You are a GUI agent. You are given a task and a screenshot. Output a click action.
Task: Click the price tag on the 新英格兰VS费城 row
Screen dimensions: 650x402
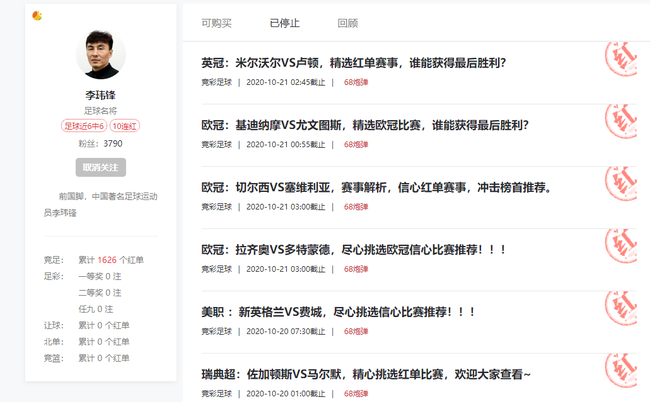point(356,332)
